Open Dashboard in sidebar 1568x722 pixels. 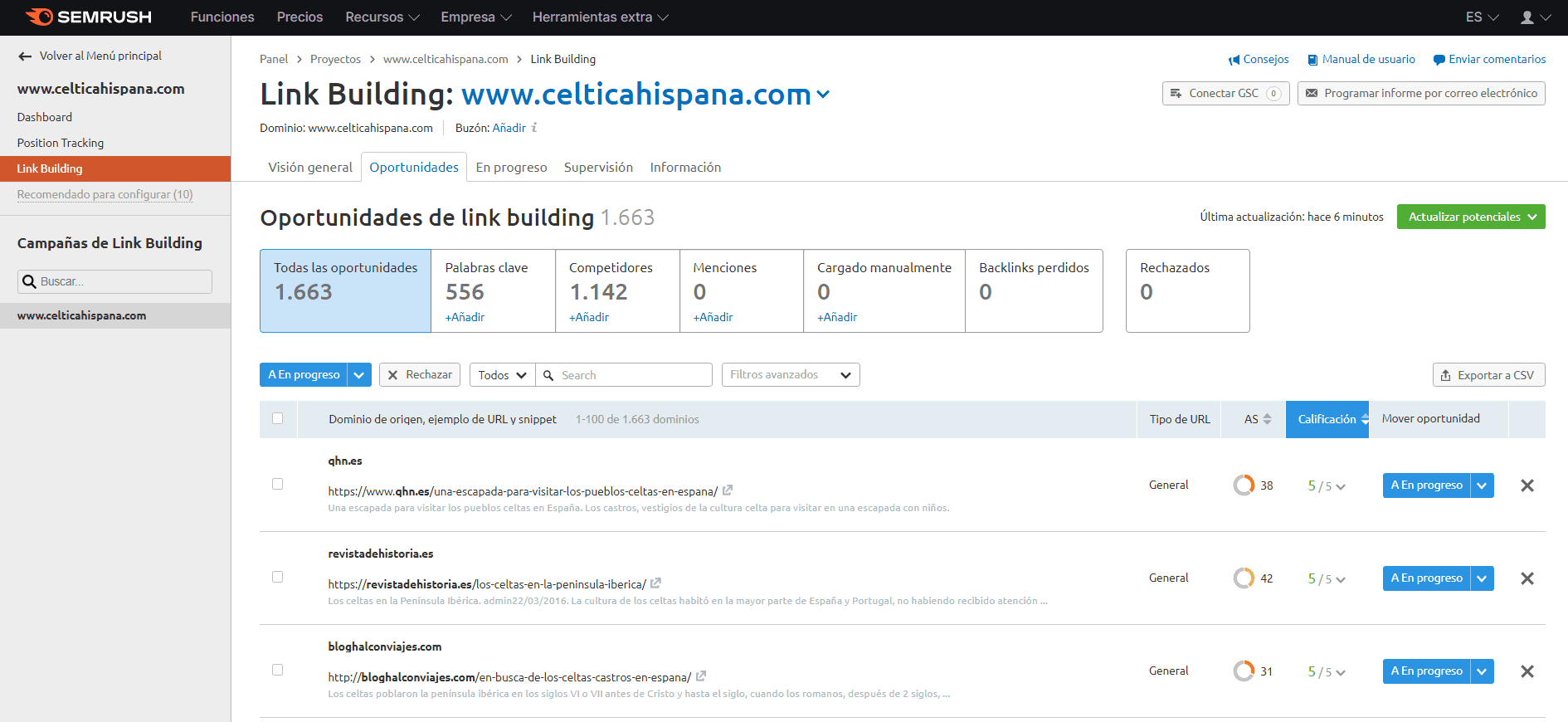pos(45,118)
